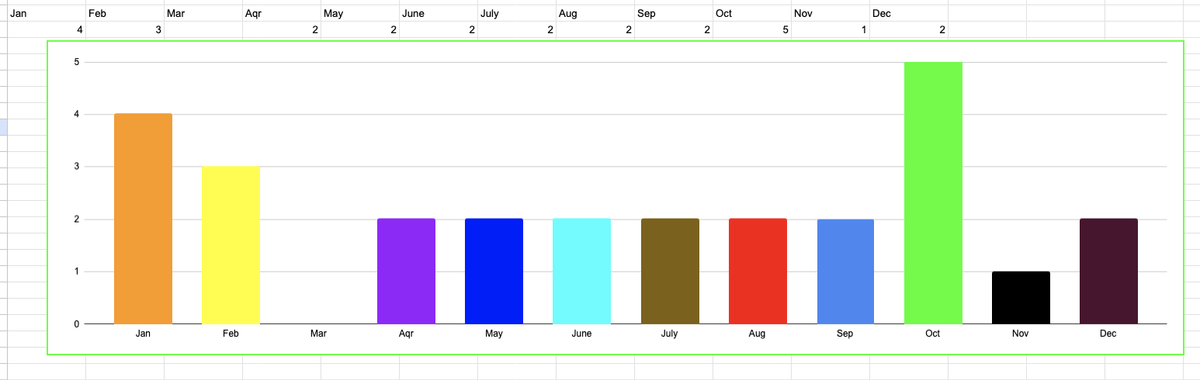Select the value cell 2 under Dec
Screen dimensions: 1200x380
(909, 30)
